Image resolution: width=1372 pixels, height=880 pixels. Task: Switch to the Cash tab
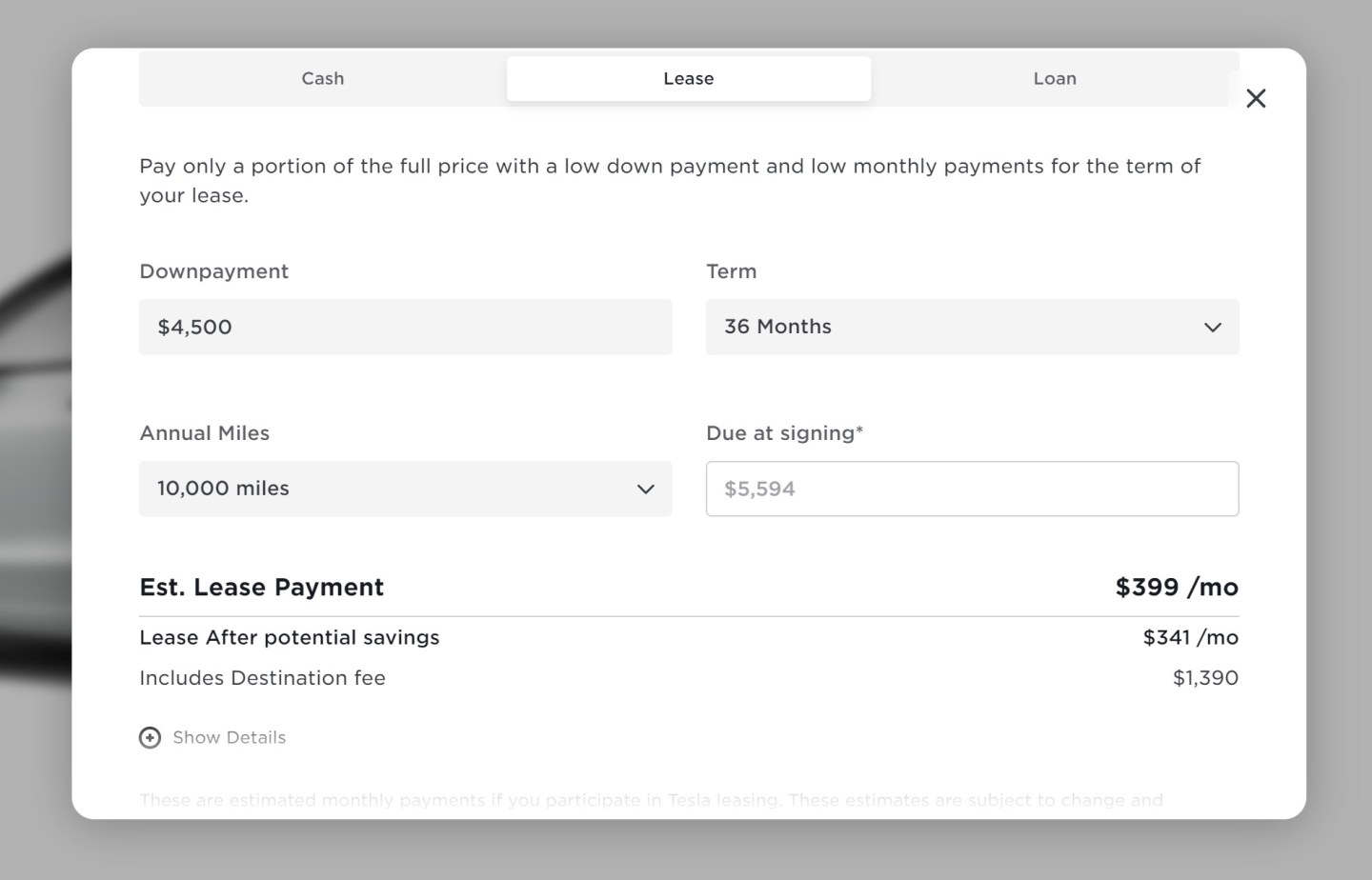click(x=322, y=78)
